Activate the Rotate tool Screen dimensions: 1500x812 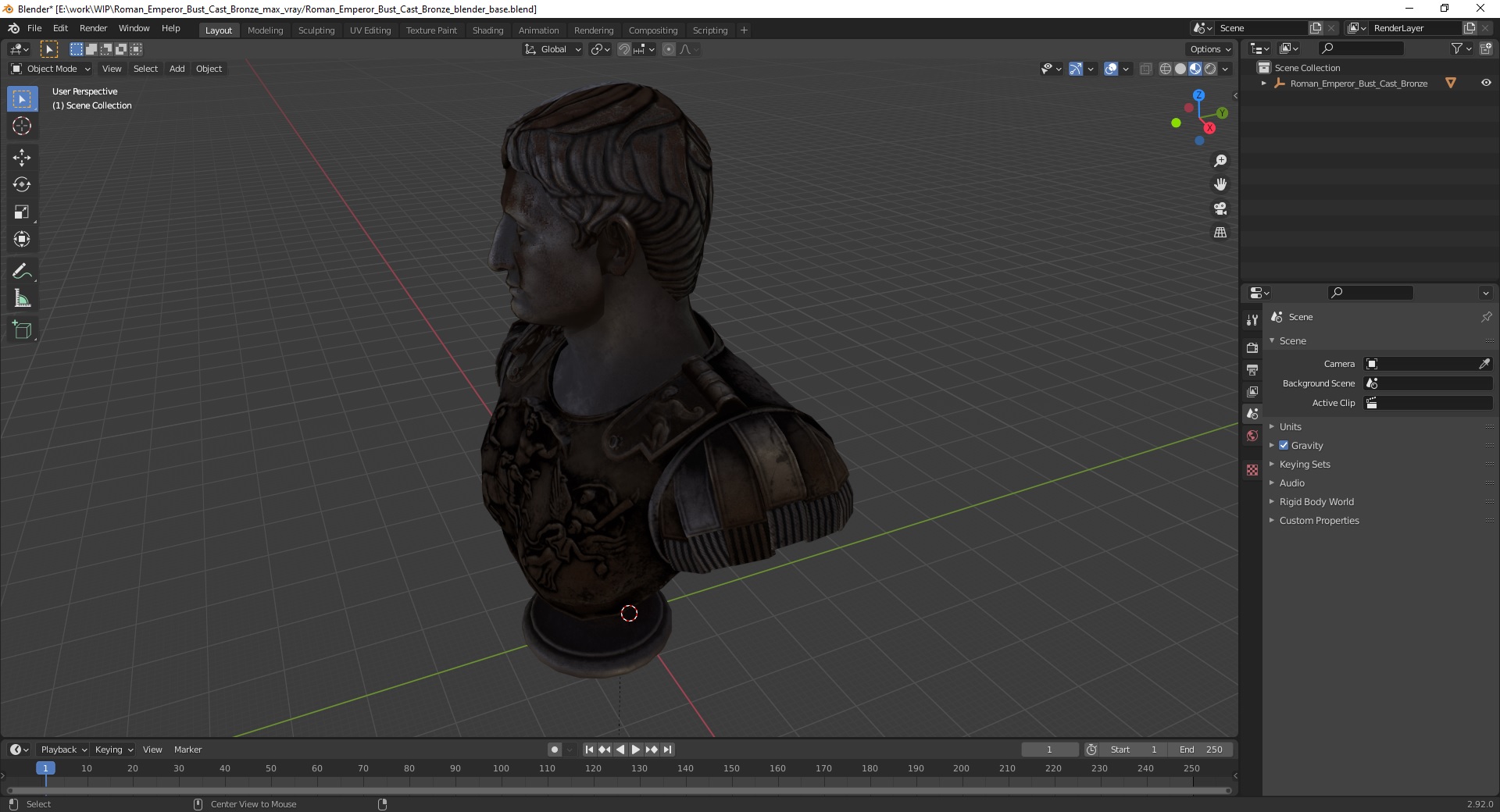(22, 185)
